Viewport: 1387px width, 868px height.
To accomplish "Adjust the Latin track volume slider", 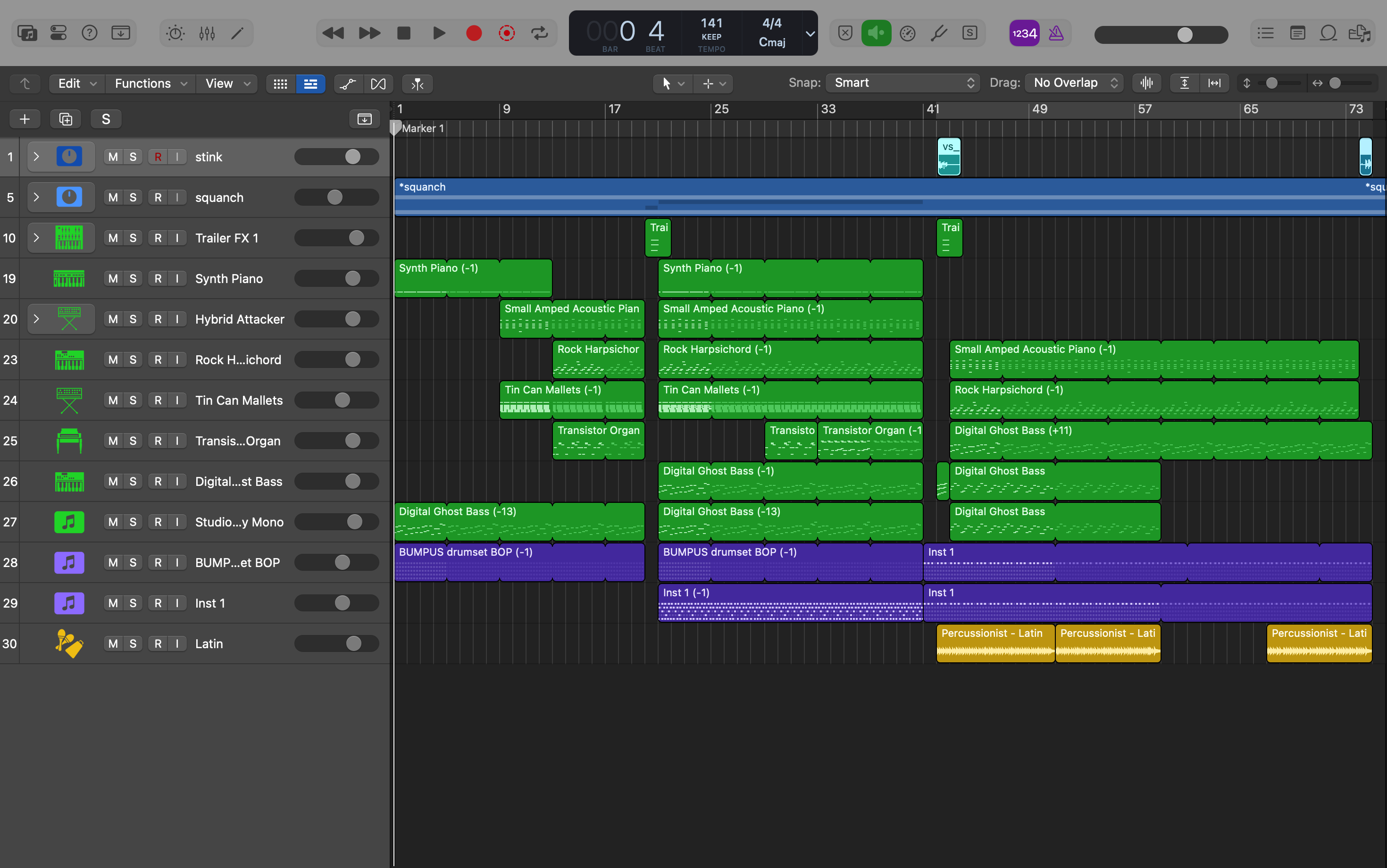I will pos(354,643).
